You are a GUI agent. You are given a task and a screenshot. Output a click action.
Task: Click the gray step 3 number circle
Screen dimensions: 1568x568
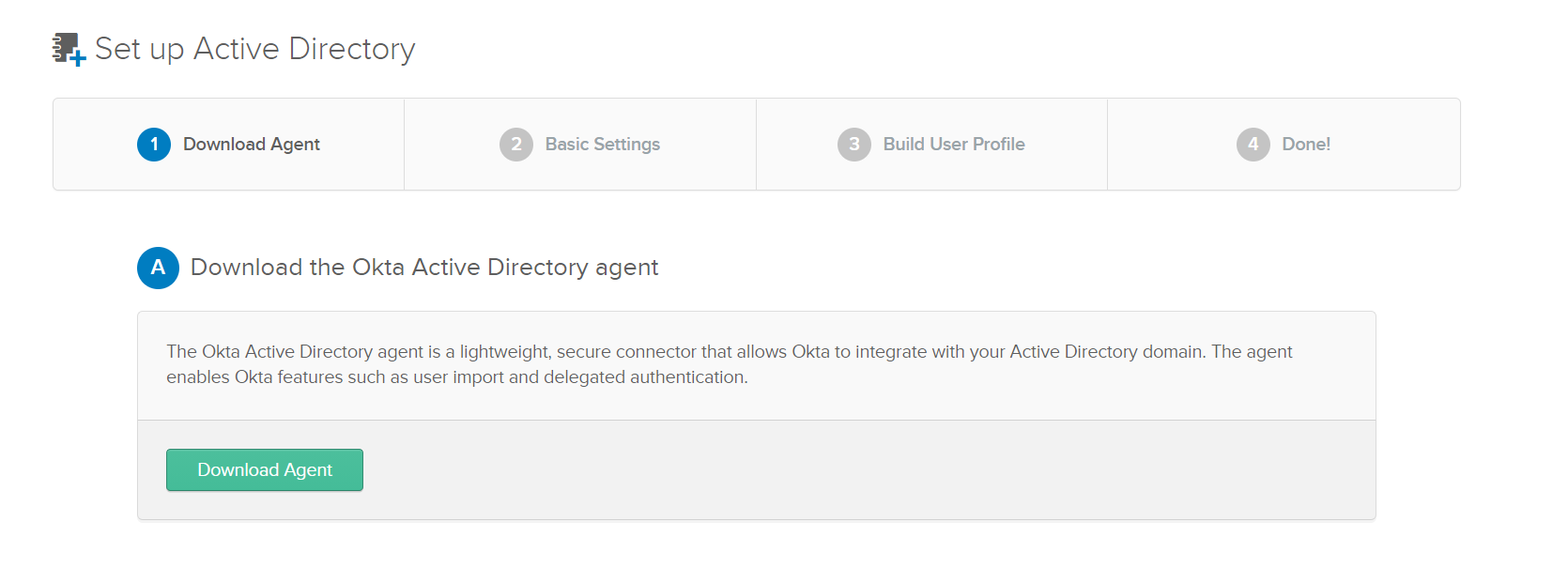pyautogui.click(x=854, y=145)
